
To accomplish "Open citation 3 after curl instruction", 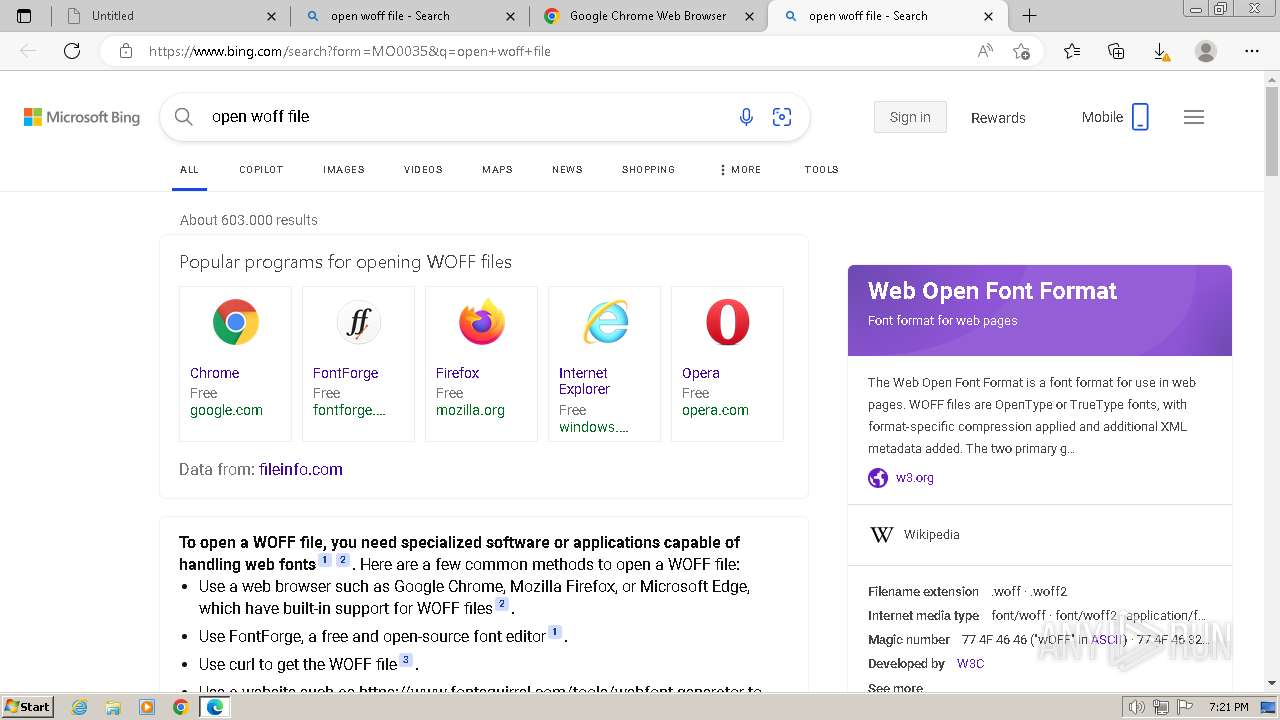I will point(406,660).
